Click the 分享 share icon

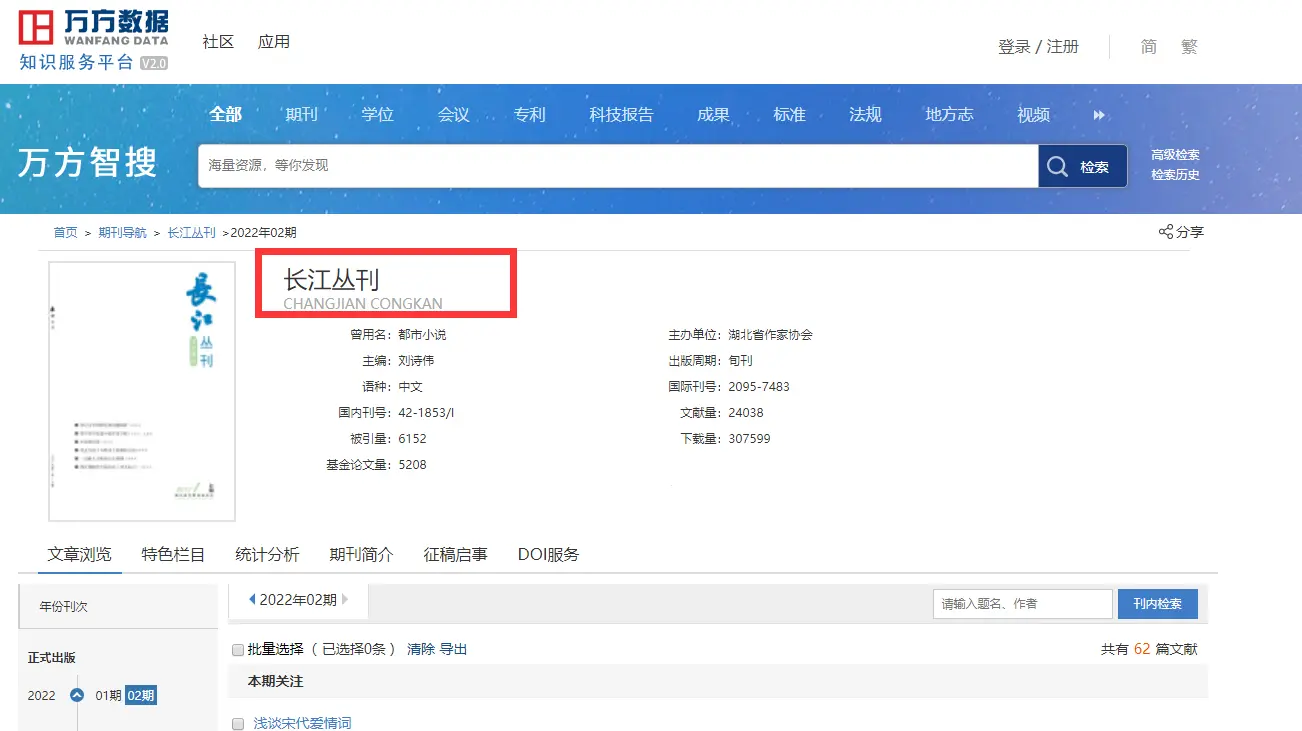click(x=1166, y=232)
